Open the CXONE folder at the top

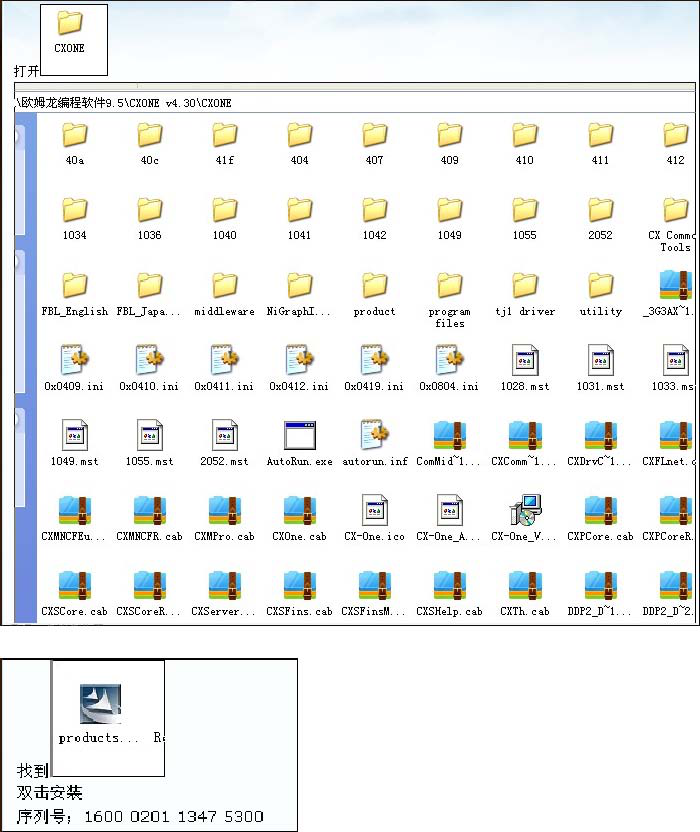(70, 33)
